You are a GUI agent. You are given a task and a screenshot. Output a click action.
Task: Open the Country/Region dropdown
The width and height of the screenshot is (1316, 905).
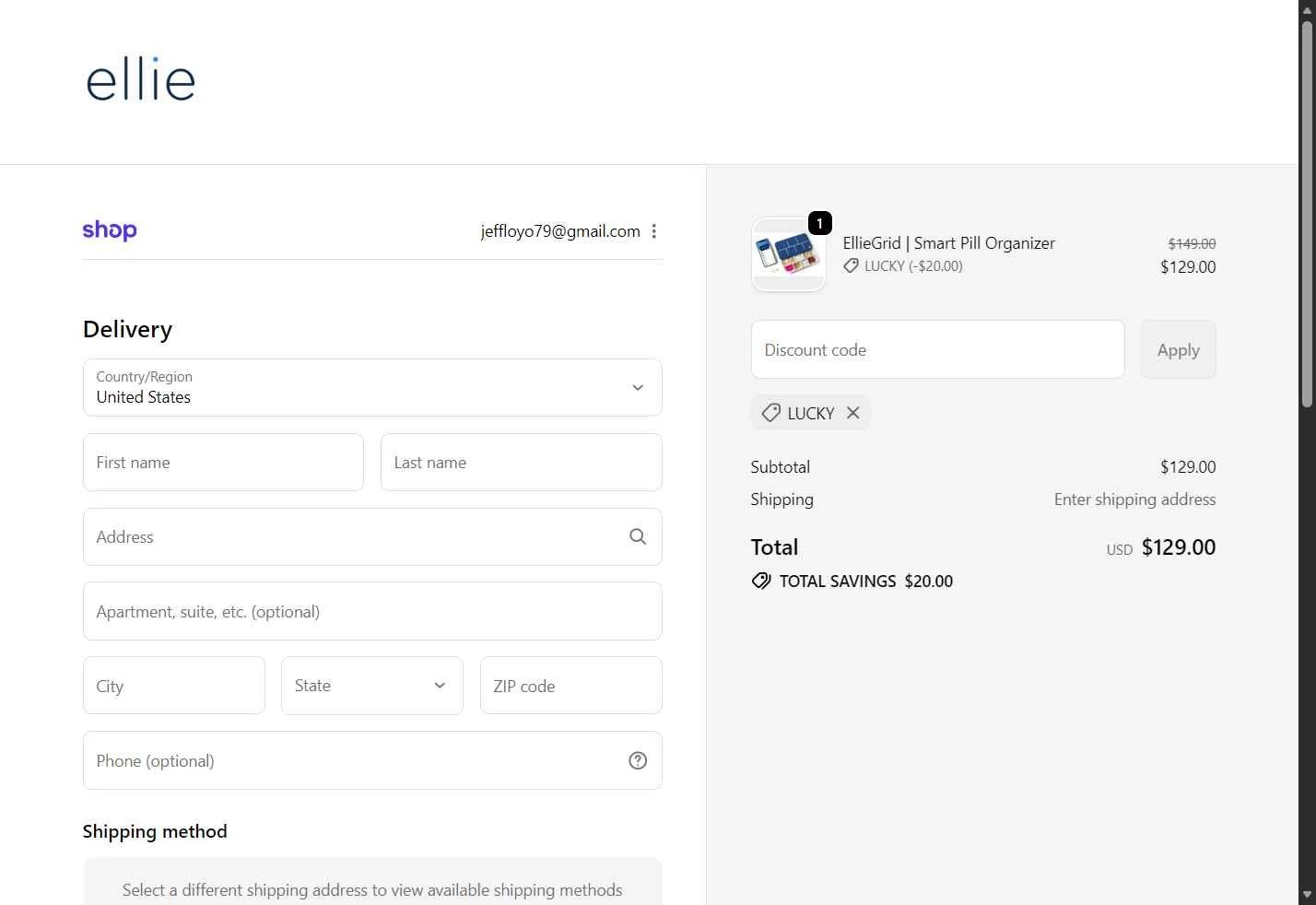pyautogui.click(x=372, y=387)
